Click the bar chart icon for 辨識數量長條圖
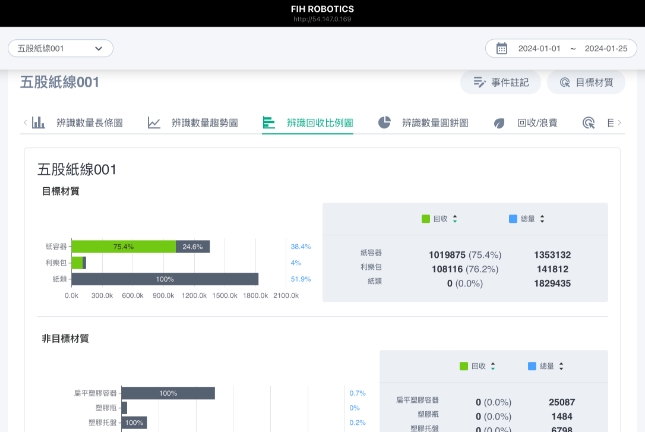 [x=38, y=123]
